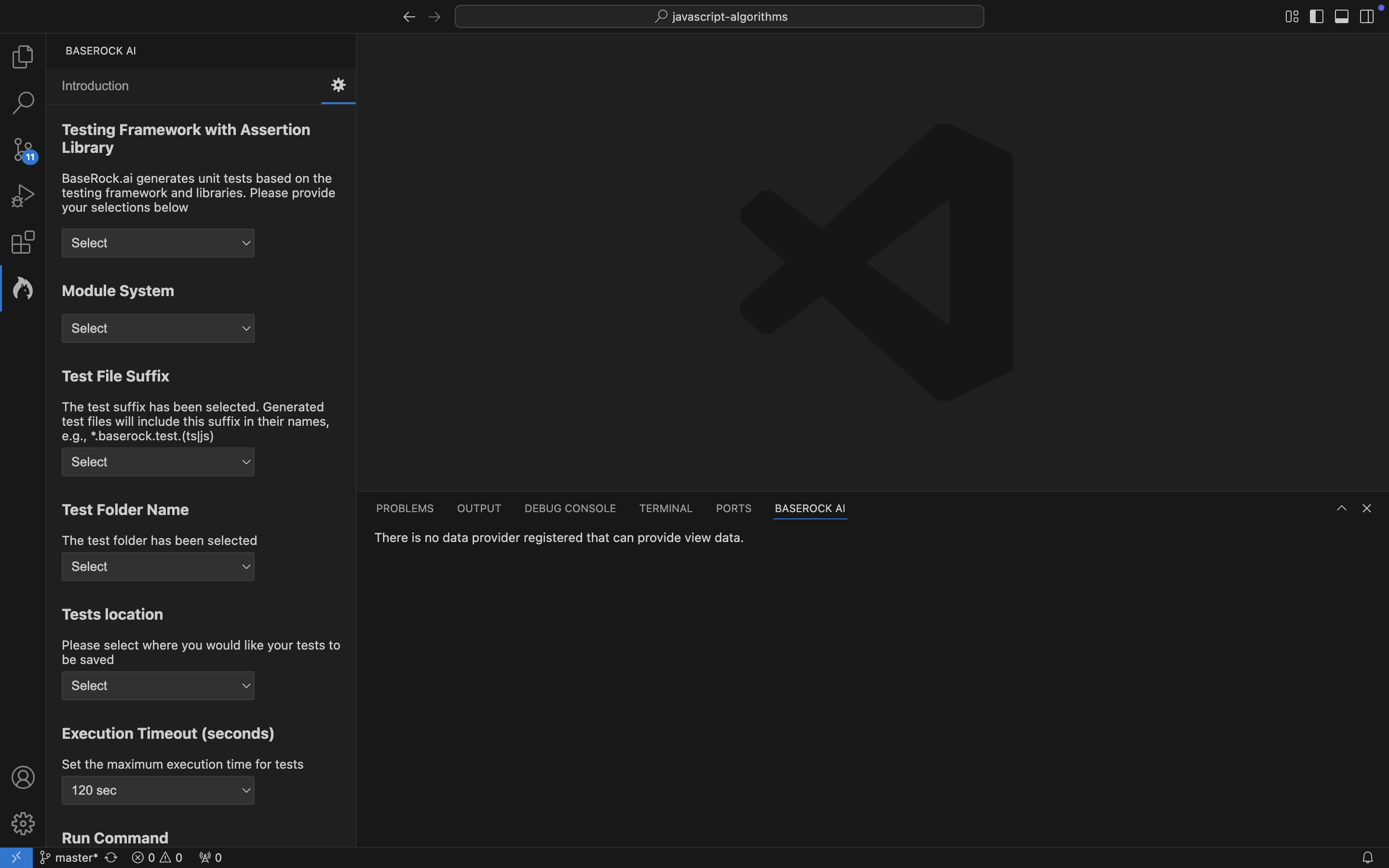Click the master branch in status bar
The image size is (1389, 868).
pos(69,857)
